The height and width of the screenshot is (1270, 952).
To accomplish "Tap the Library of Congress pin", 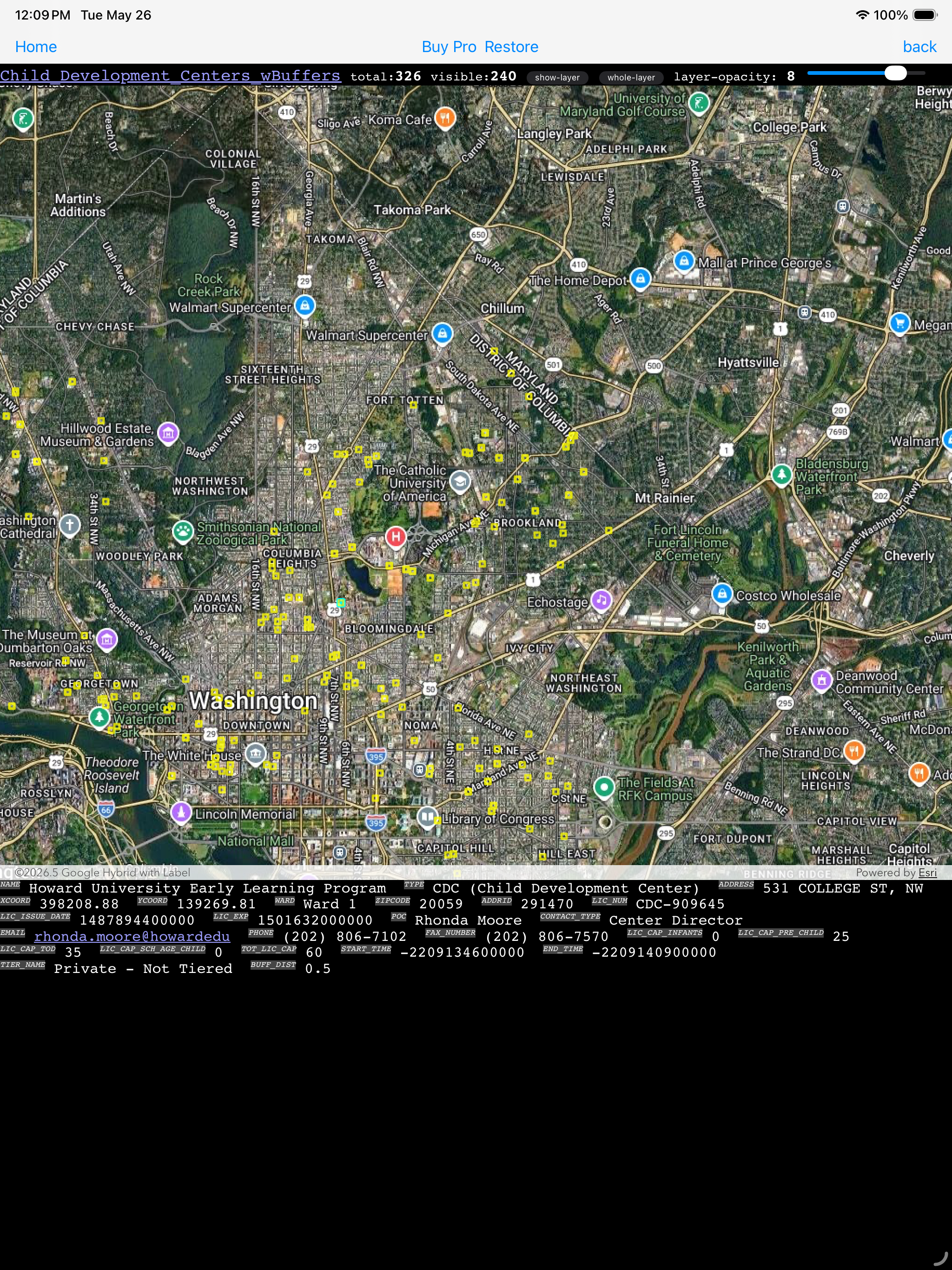I will click(x=427, y=818).
